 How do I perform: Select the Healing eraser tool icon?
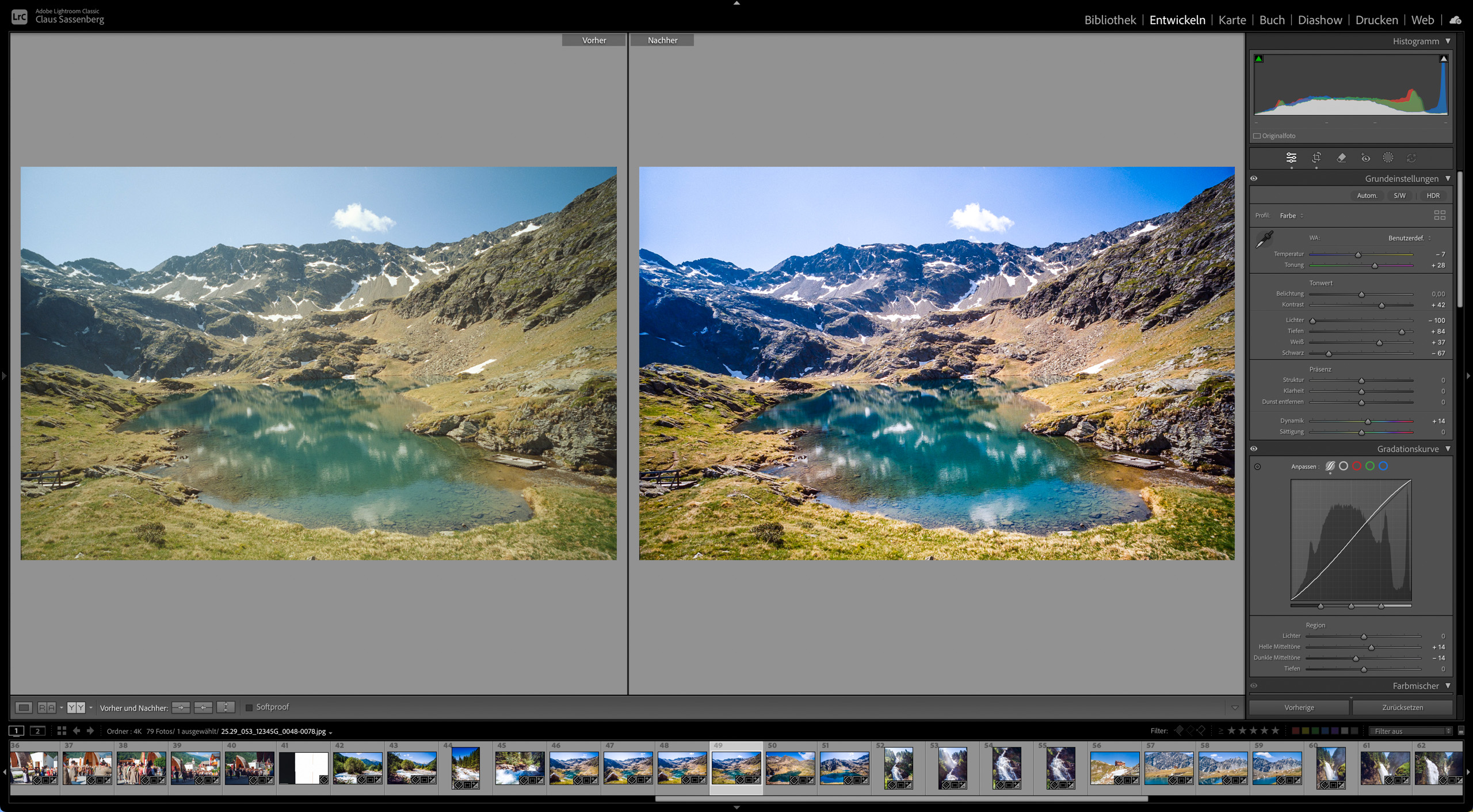tap(1341, 158)
